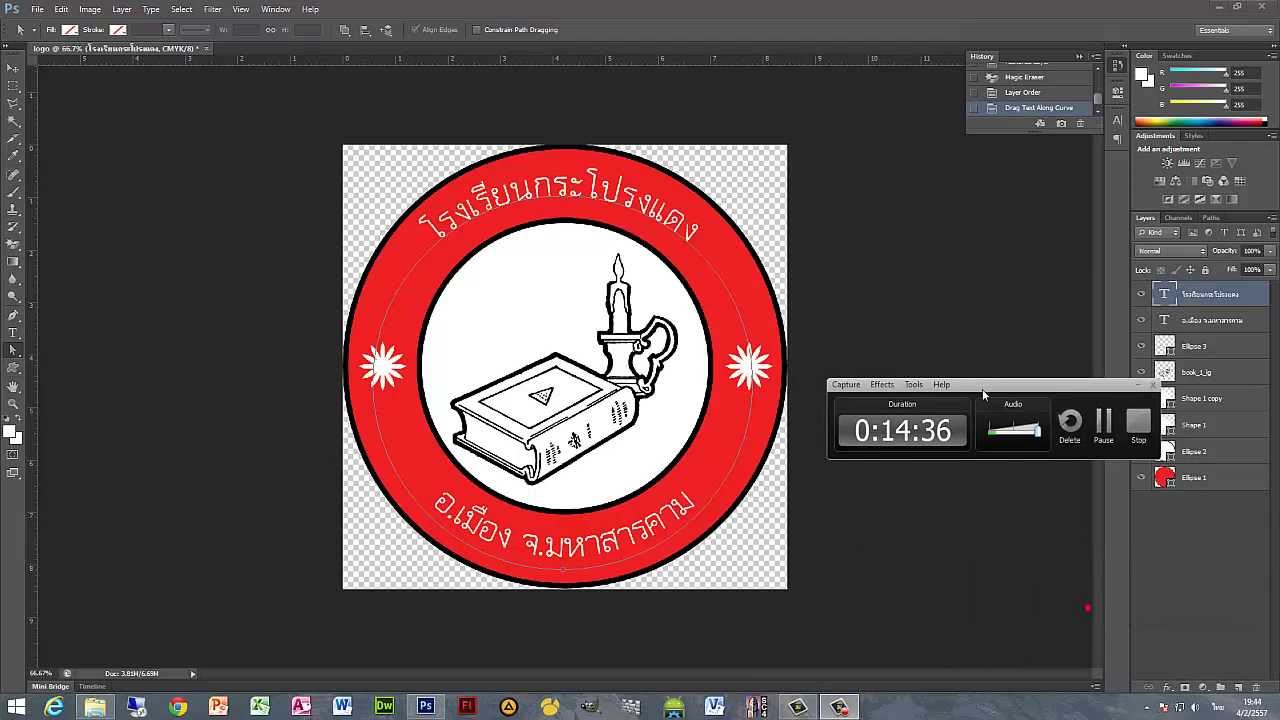Screen dimensions: 1280x720
Task: Open Essentials workspace dropdown
Action: point(1236,30)
